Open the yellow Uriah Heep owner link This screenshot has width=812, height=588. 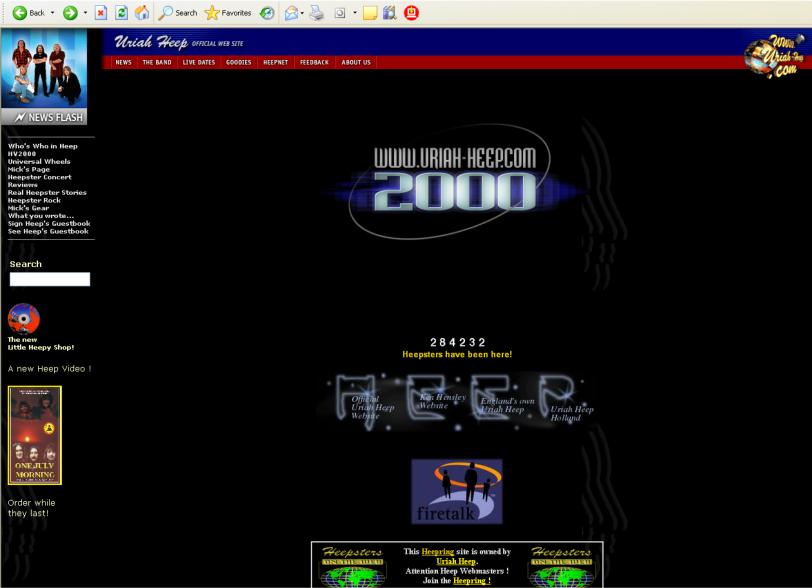456,561
